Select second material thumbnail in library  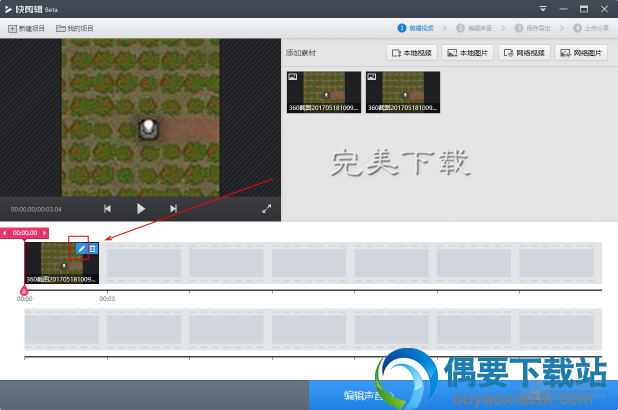click(403, 92)
